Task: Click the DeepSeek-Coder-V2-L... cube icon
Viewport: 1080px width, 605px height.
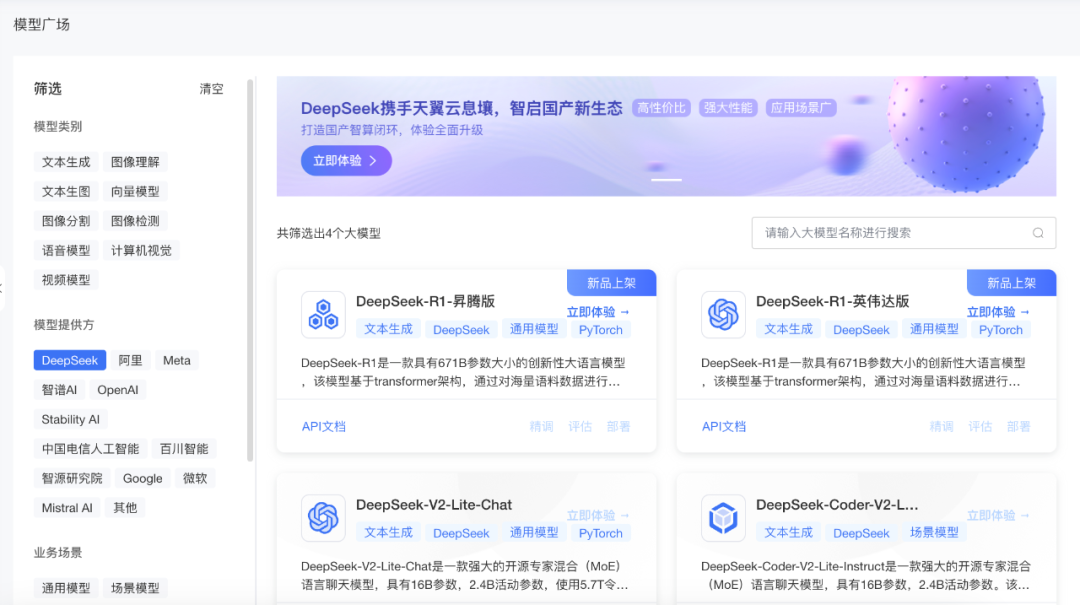Action: (723, 518)
